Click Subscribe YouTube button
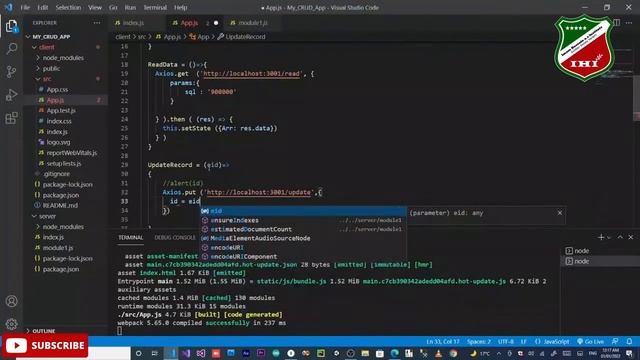Screen dimensions: 640x360 [45, 346]
